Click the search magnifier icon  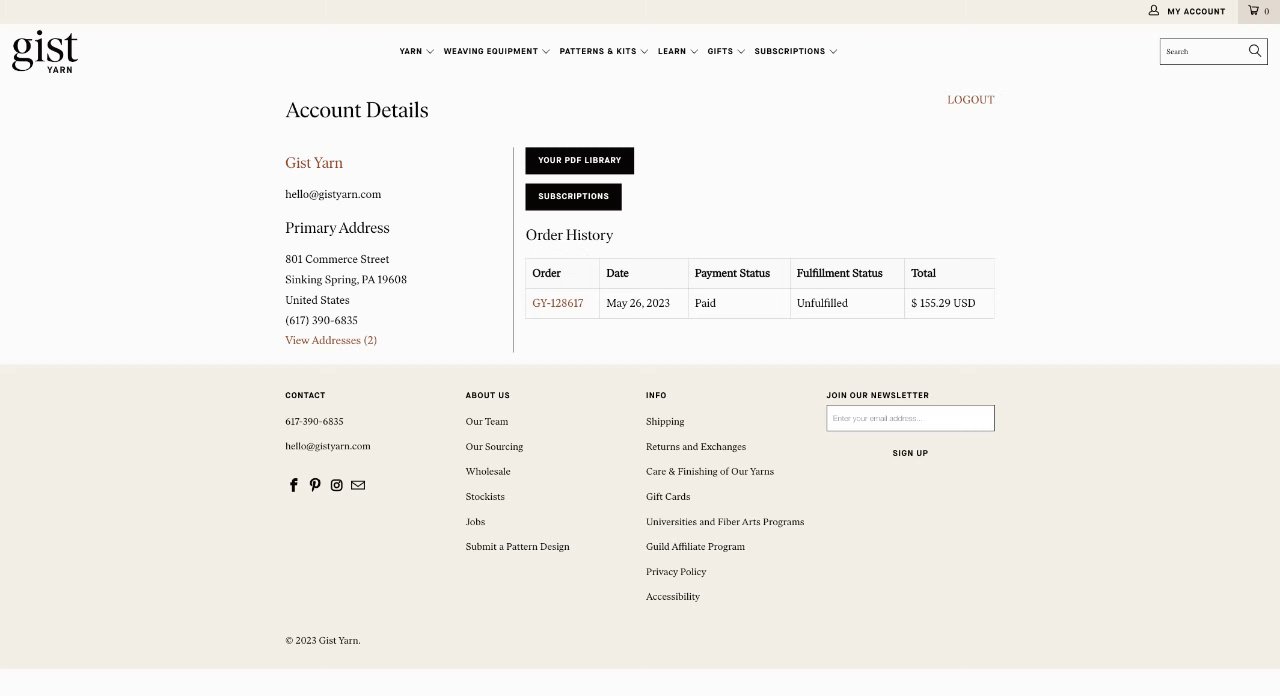pos(1254,51)
